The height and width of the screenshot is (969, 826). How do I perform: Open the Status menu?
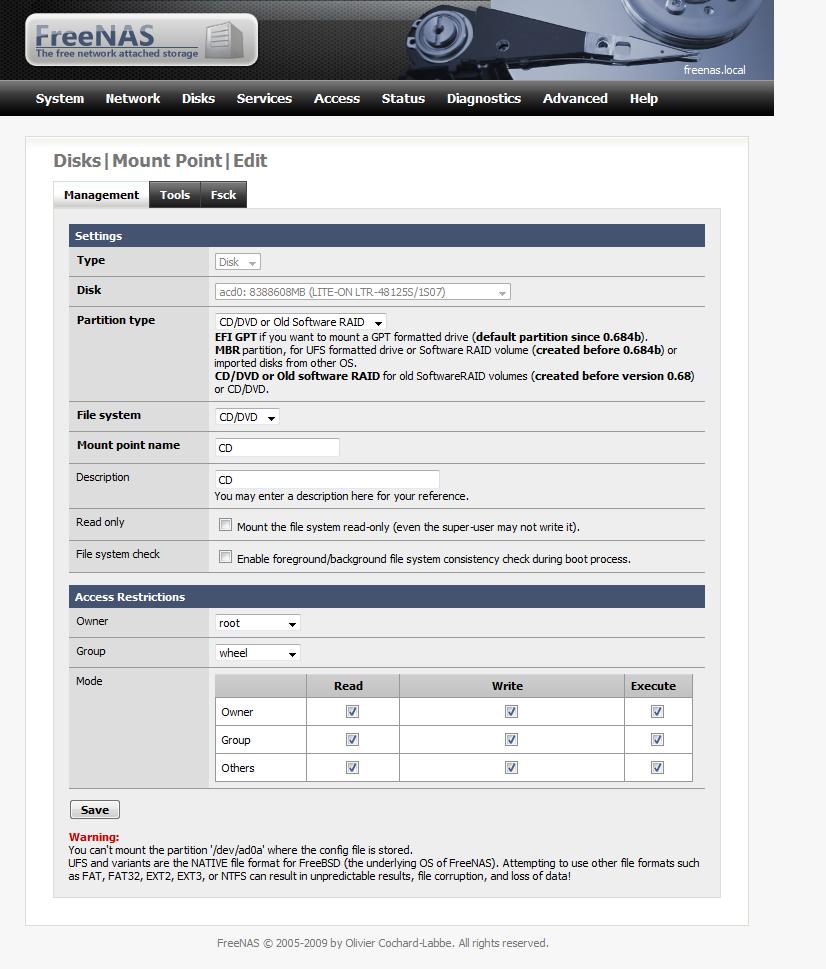tap(403, 99)
